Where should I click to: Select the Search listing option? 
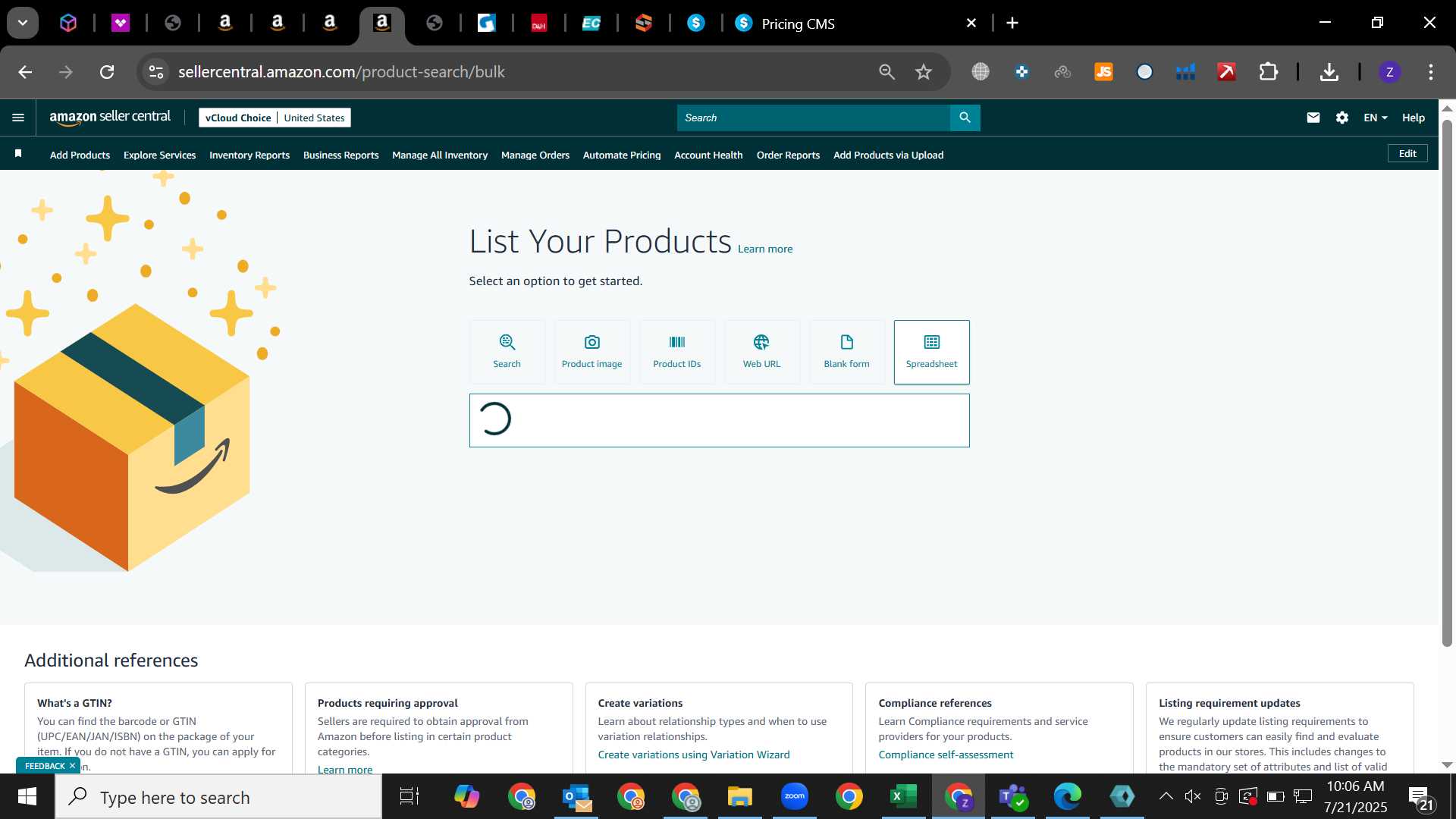tap(507, 352)
